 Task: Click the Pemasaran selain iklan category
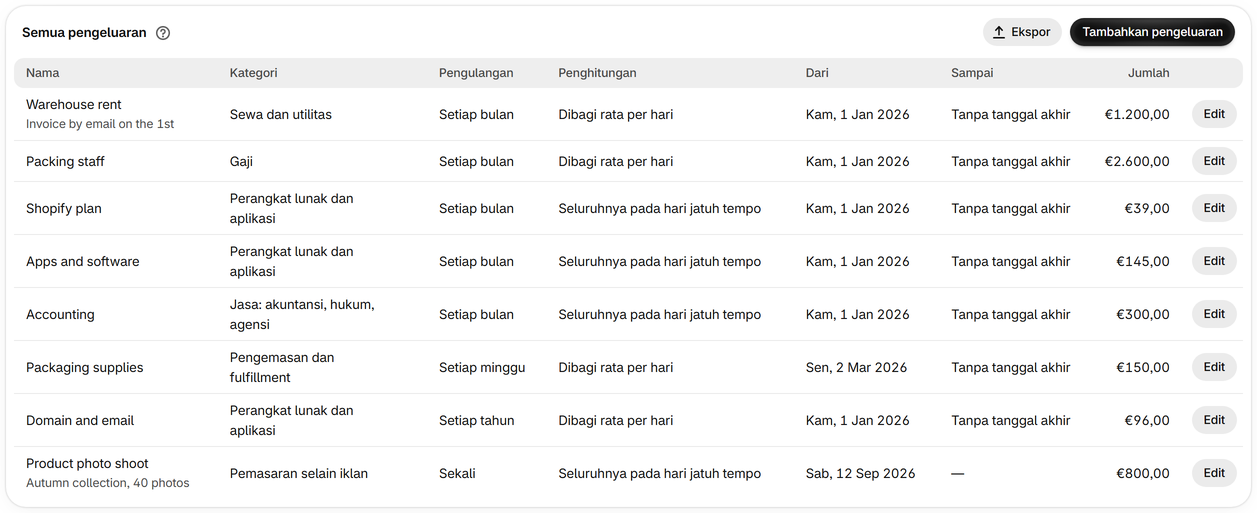click(x=299, y=473)
